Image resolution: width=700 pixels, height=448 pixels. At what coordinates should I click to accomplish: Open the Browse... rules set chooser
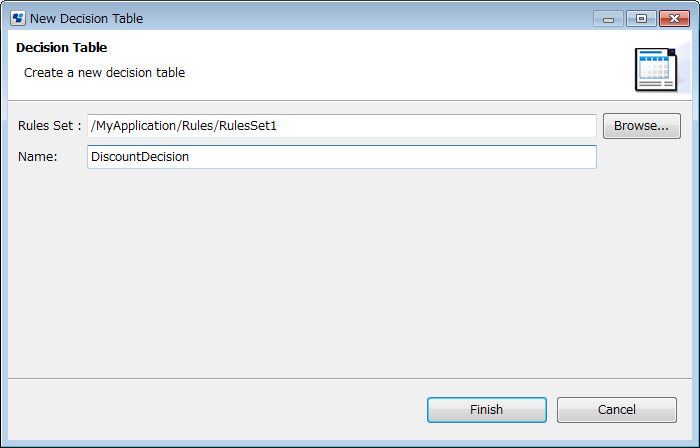coord(642,126)
